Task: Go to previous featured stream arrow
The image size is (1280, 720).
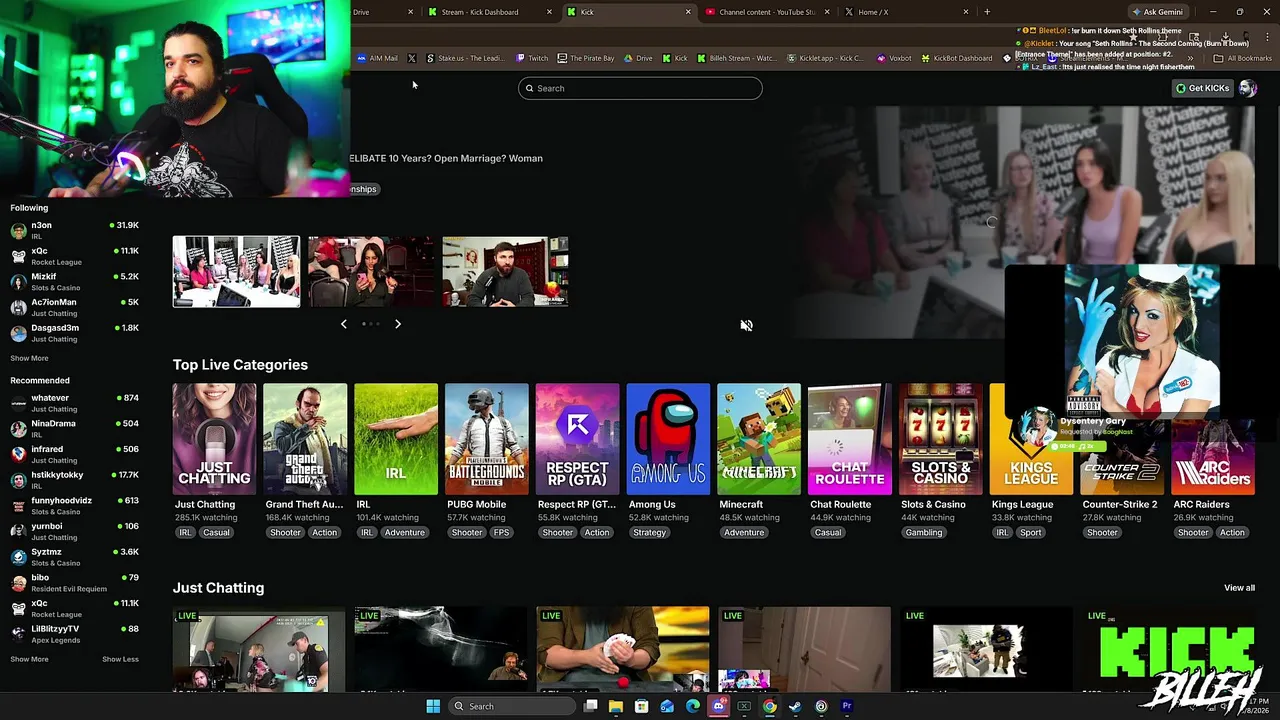Action: [344, 324]
